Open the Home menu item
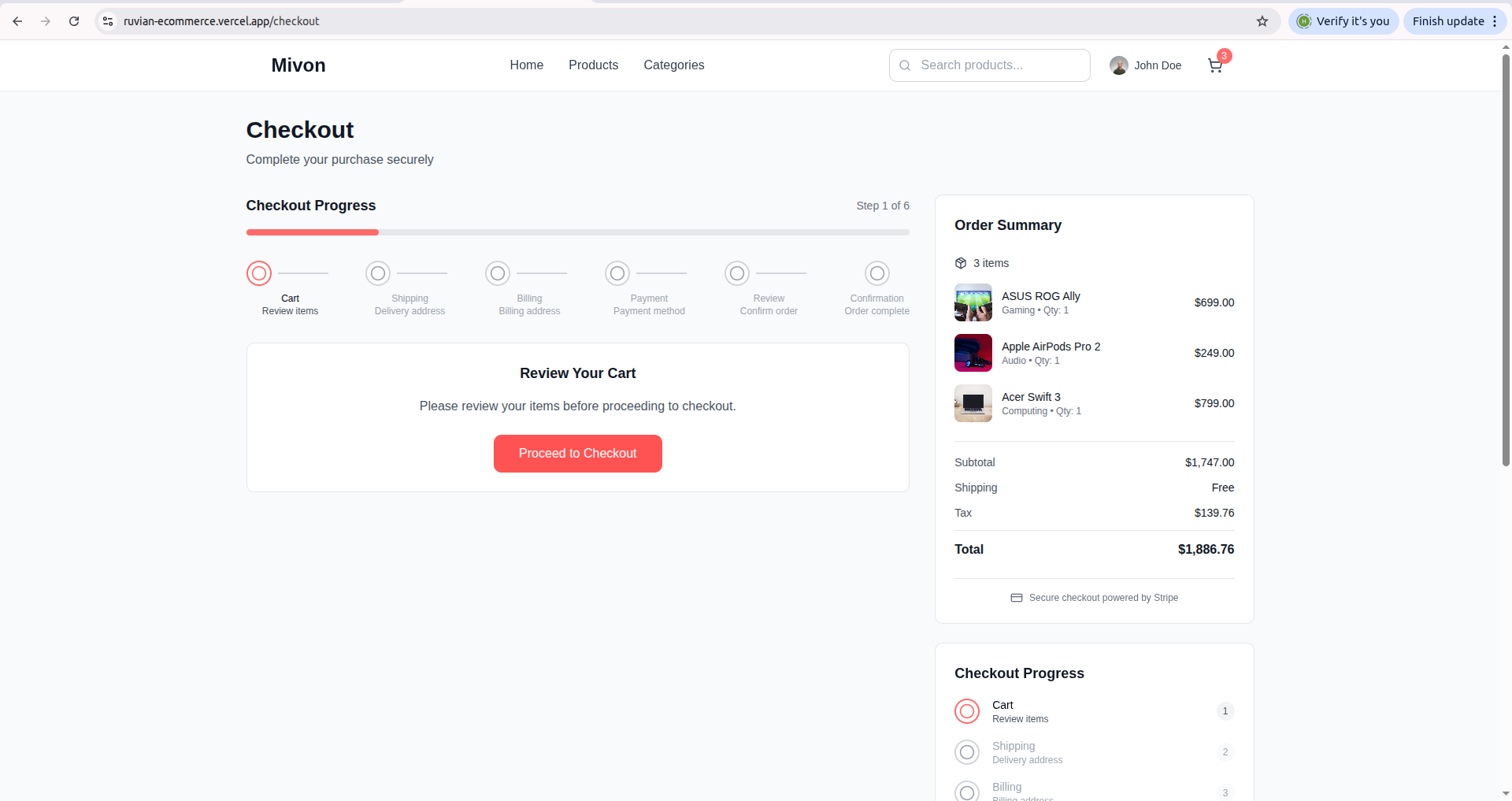 (527, 65)
